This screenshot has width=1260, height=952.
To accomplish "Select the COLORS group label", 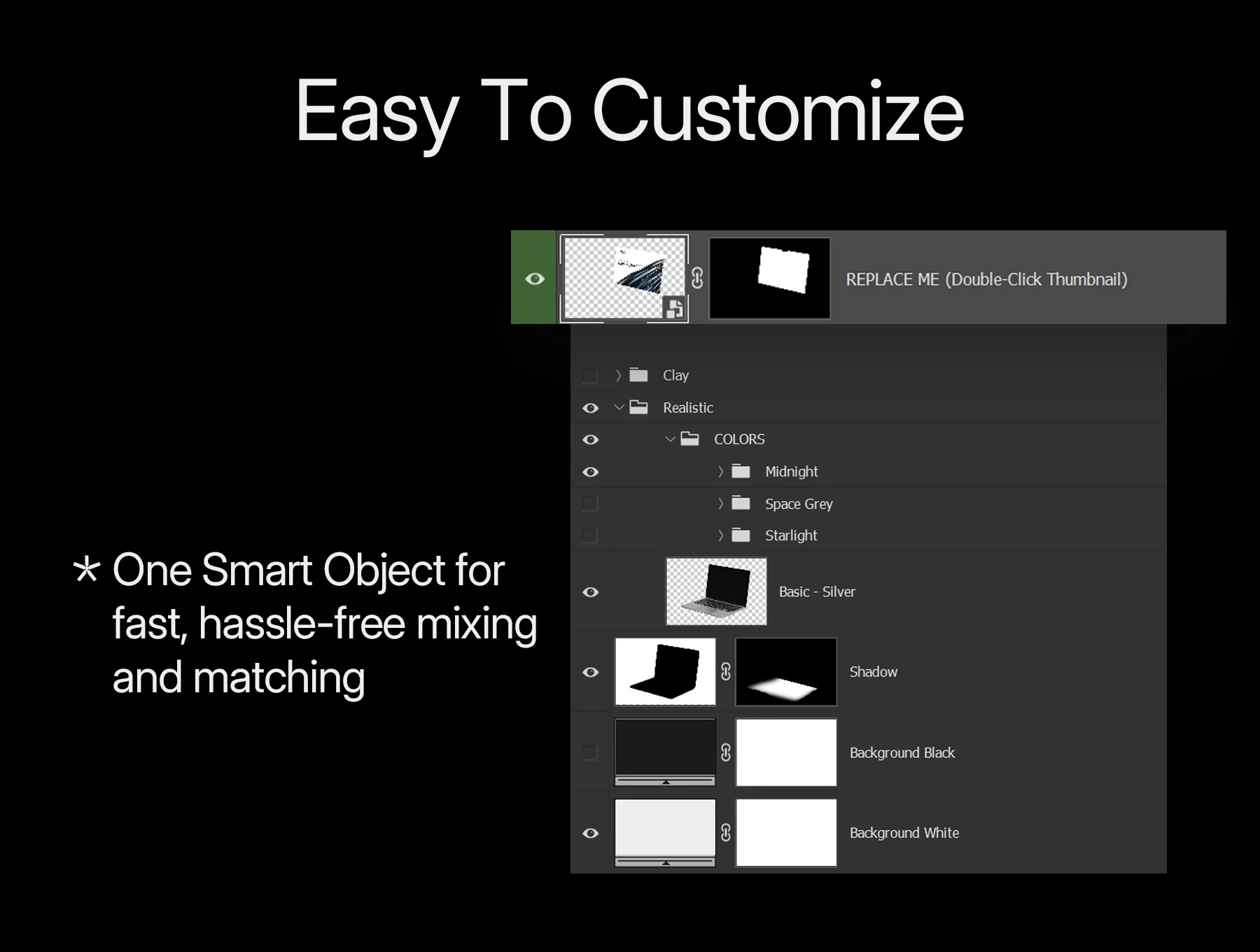I will click(x=739, y=439).
